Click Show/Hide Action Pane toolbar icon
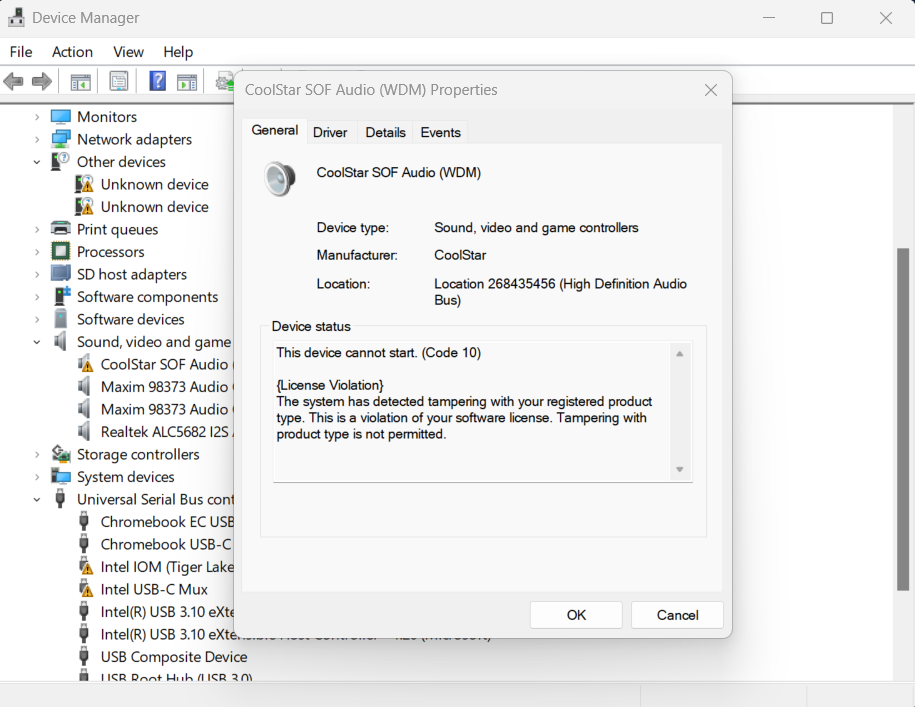This screenshot has width=915, height=707. click(187, 82)
